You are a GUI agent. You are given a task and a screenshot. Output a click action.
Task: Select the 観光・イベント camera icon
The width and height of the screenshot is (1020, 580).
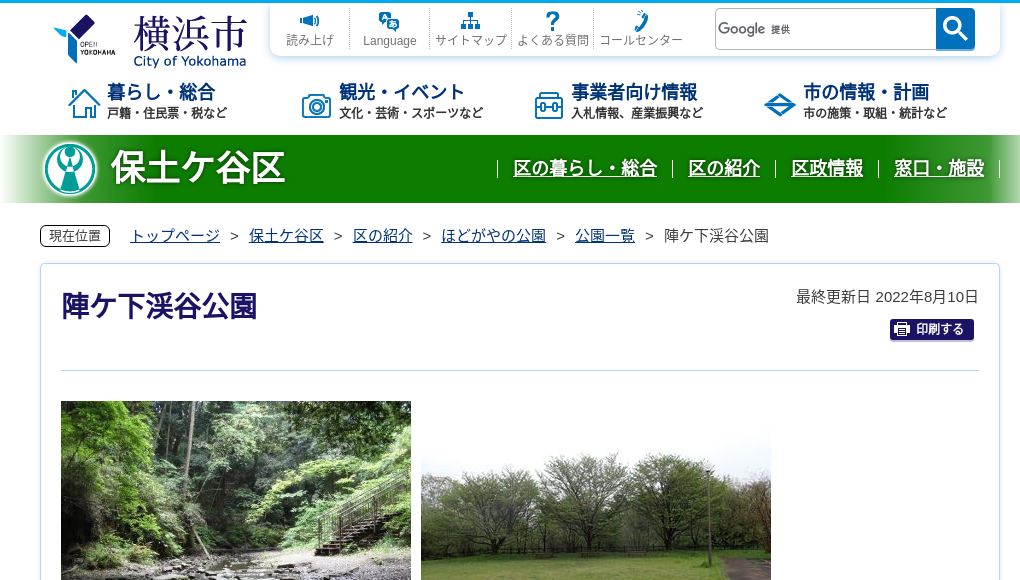point(317,103)
